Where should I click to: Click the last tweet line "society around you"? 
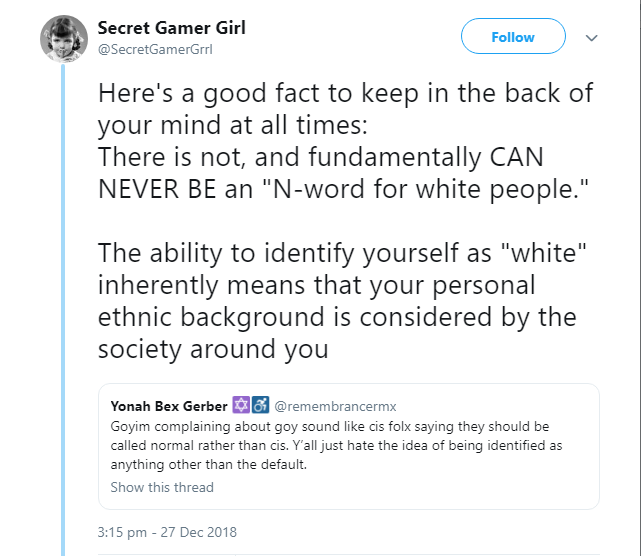[x=213, y=349]
